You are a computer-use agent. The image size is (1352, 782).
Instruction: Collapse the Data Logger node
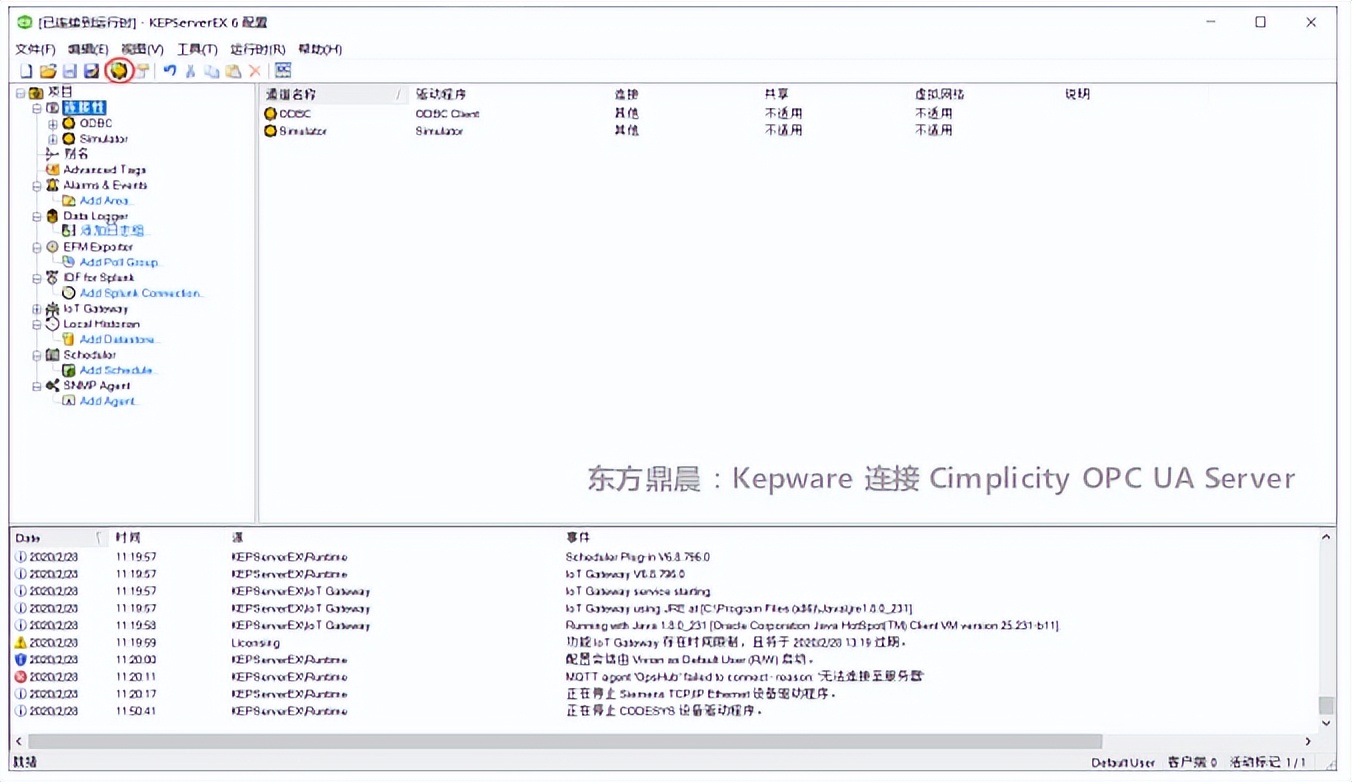[x=37, y=216]
